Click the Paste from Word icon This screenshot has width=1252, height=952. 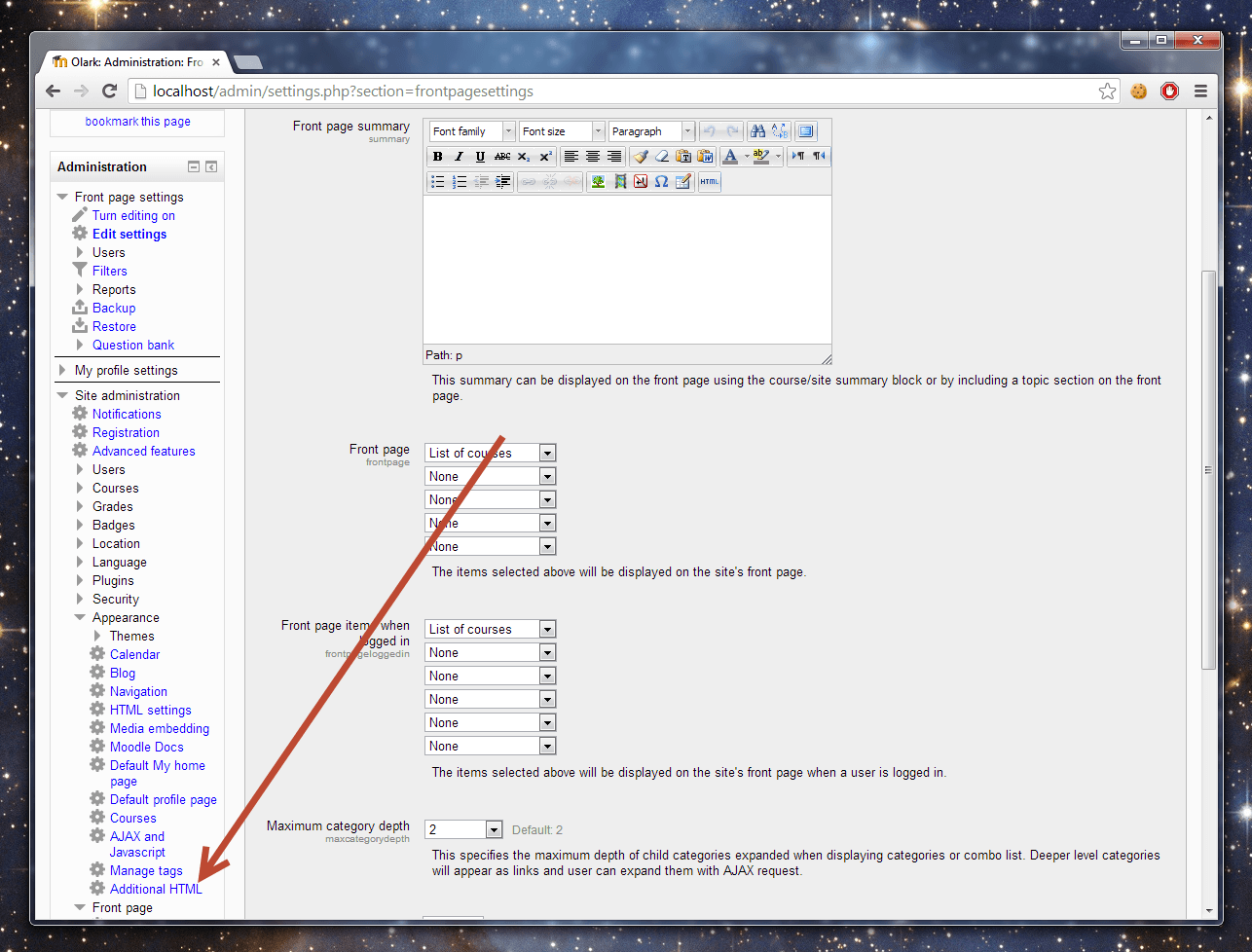(705, 157)
